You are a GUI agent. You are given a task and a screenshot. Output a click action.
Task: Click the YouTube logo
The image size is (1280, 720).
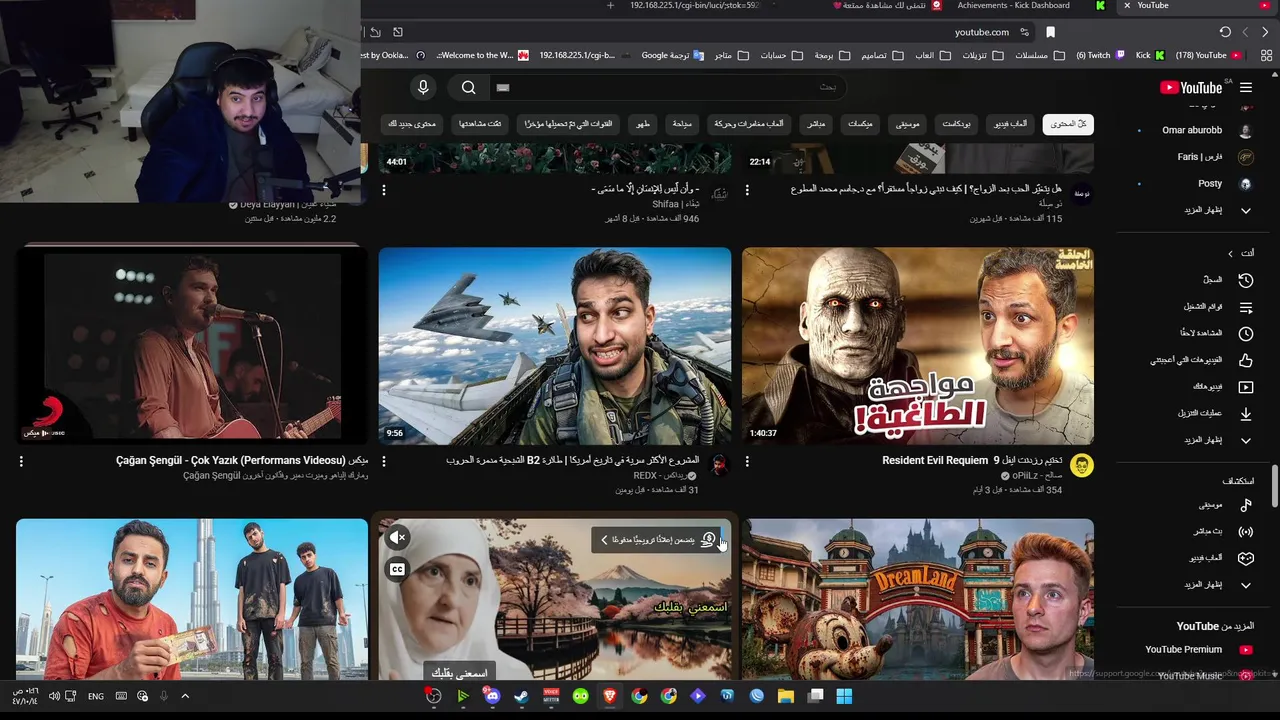pyautogui.click(x=1191, y=88)
